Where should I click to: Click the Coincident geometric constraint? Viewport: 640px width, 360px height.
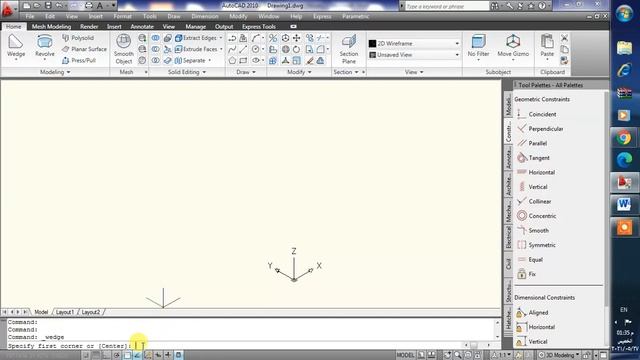(536, 114)
